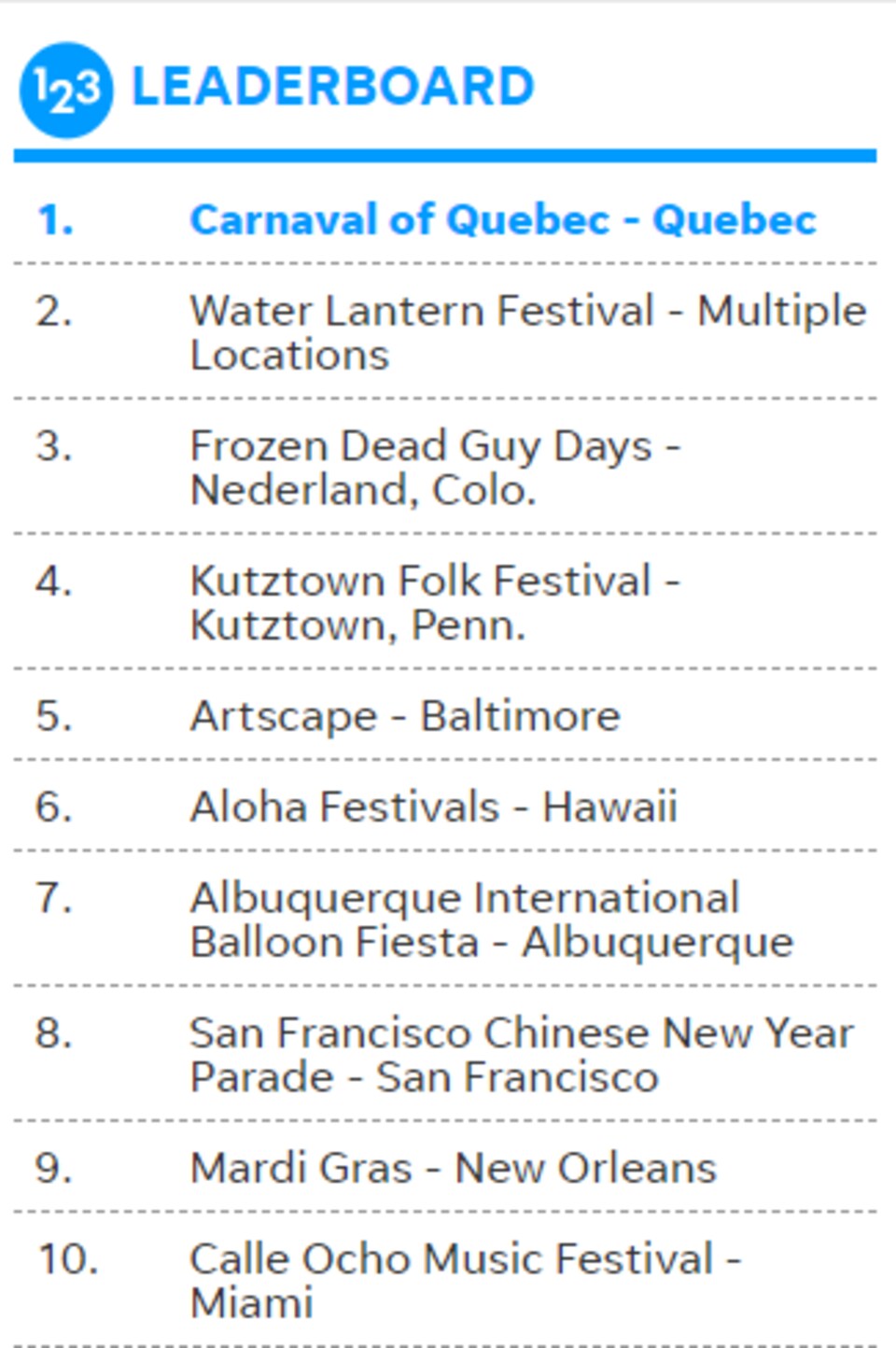Click the LEADERBOARD heading text

coord(333,87)
